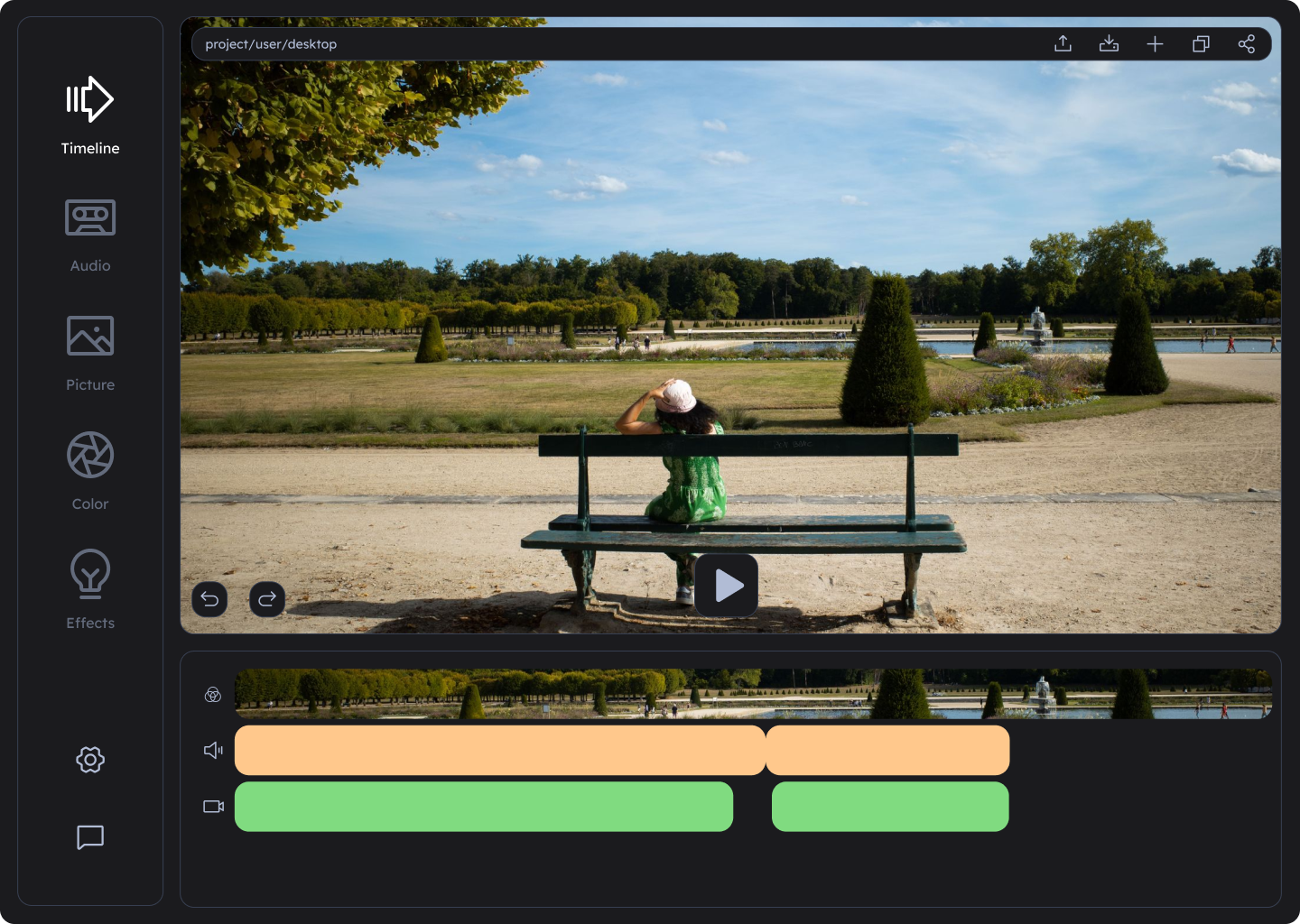Select the first green video clip
Viewport: 1300px width, 924px height.
pos(484,807)
